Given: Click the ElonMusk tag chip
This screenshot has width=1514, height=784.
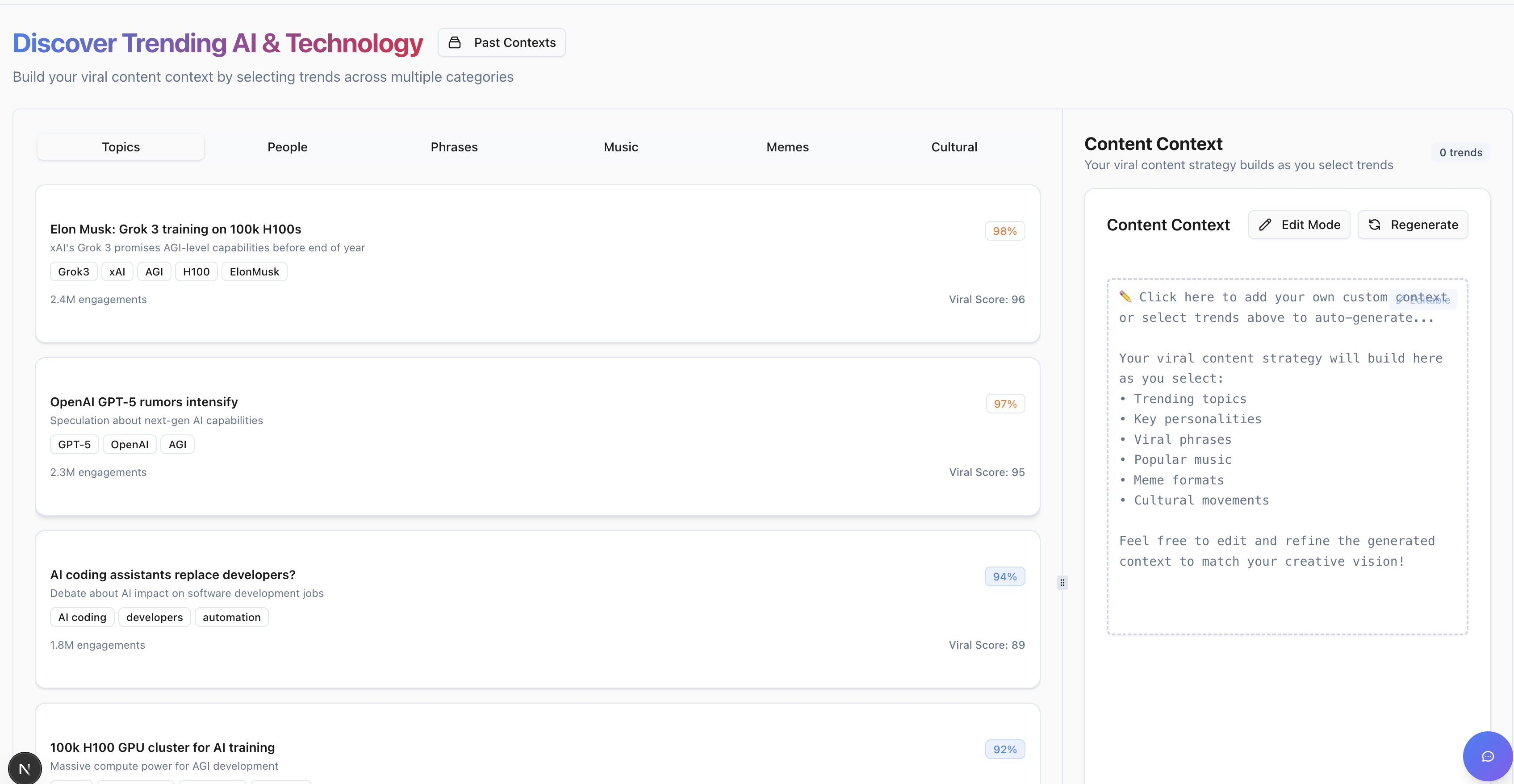Looking at the screenshot, I should 254,271.
